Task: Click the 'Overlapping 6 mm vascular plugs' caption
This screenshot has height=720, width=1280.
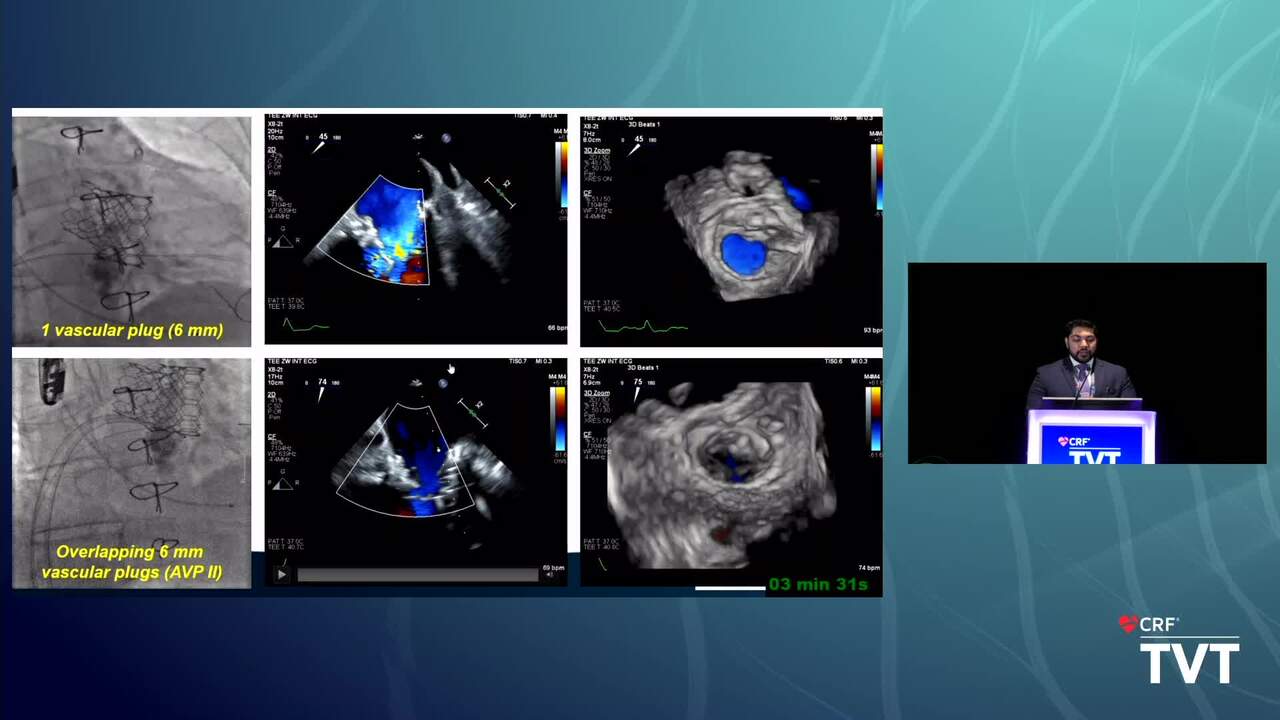Action: (x=132, y=562)
